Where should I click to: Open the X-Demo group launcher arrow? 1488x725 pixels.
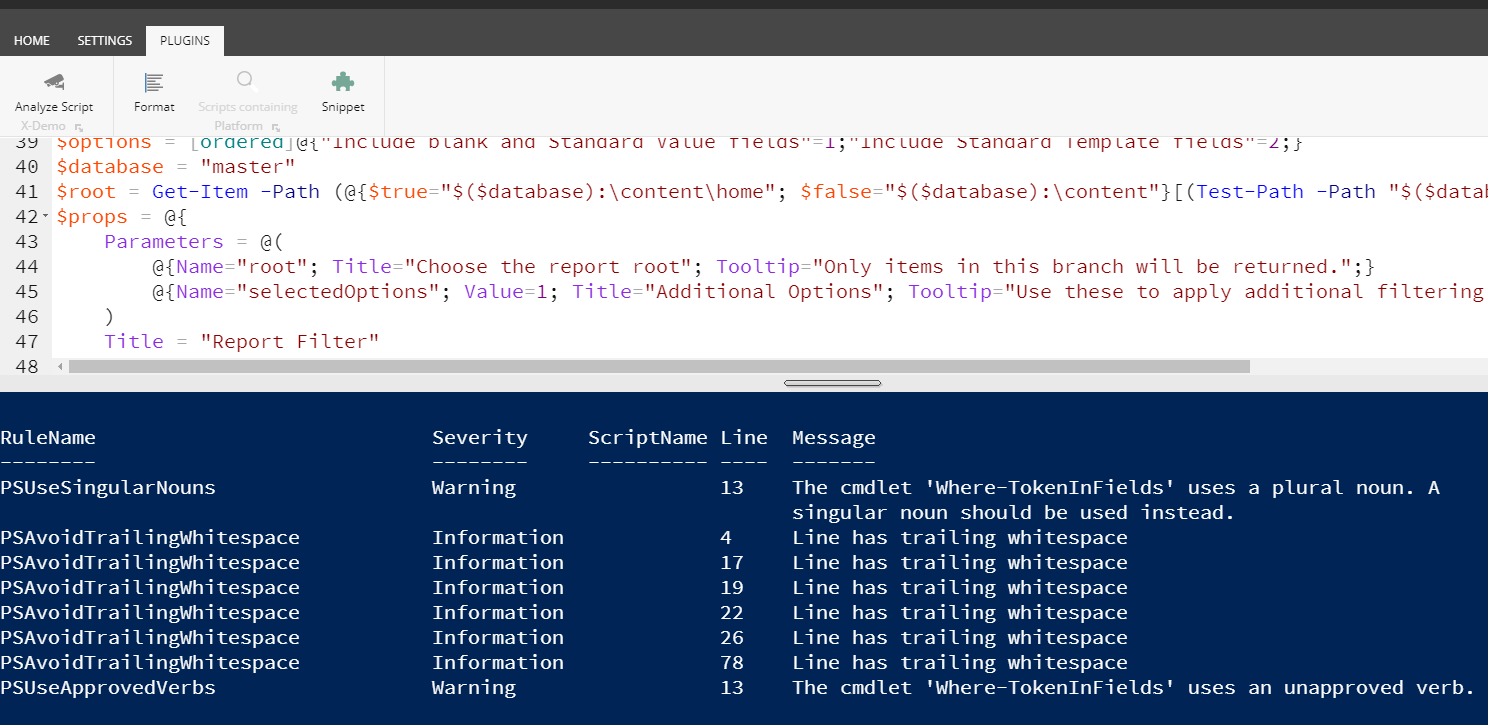[x=79, y=127]
